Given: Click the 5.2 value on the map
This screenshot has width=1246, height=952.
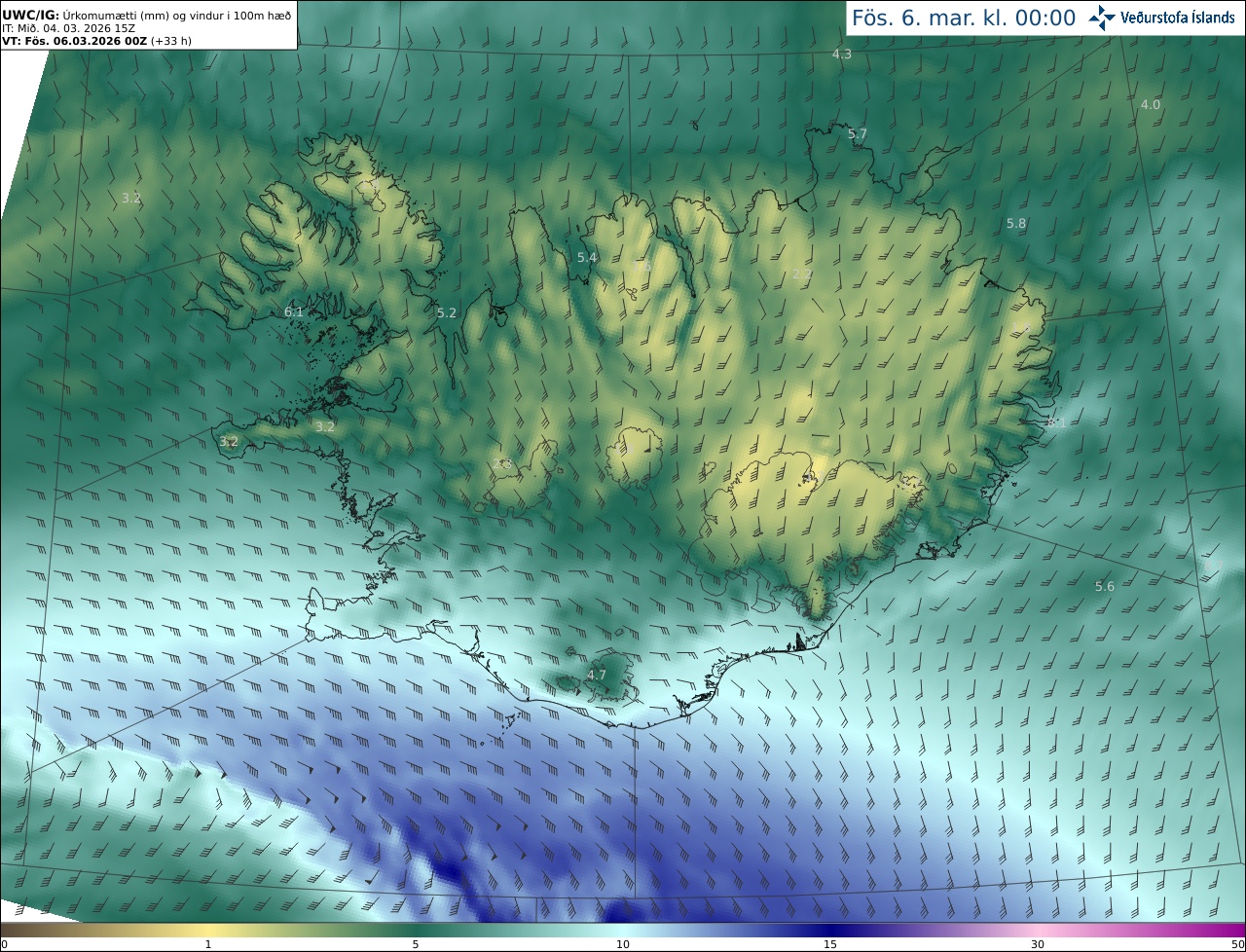Looking at the screenshot, I should pyautogui.click(x=447, y=313).
